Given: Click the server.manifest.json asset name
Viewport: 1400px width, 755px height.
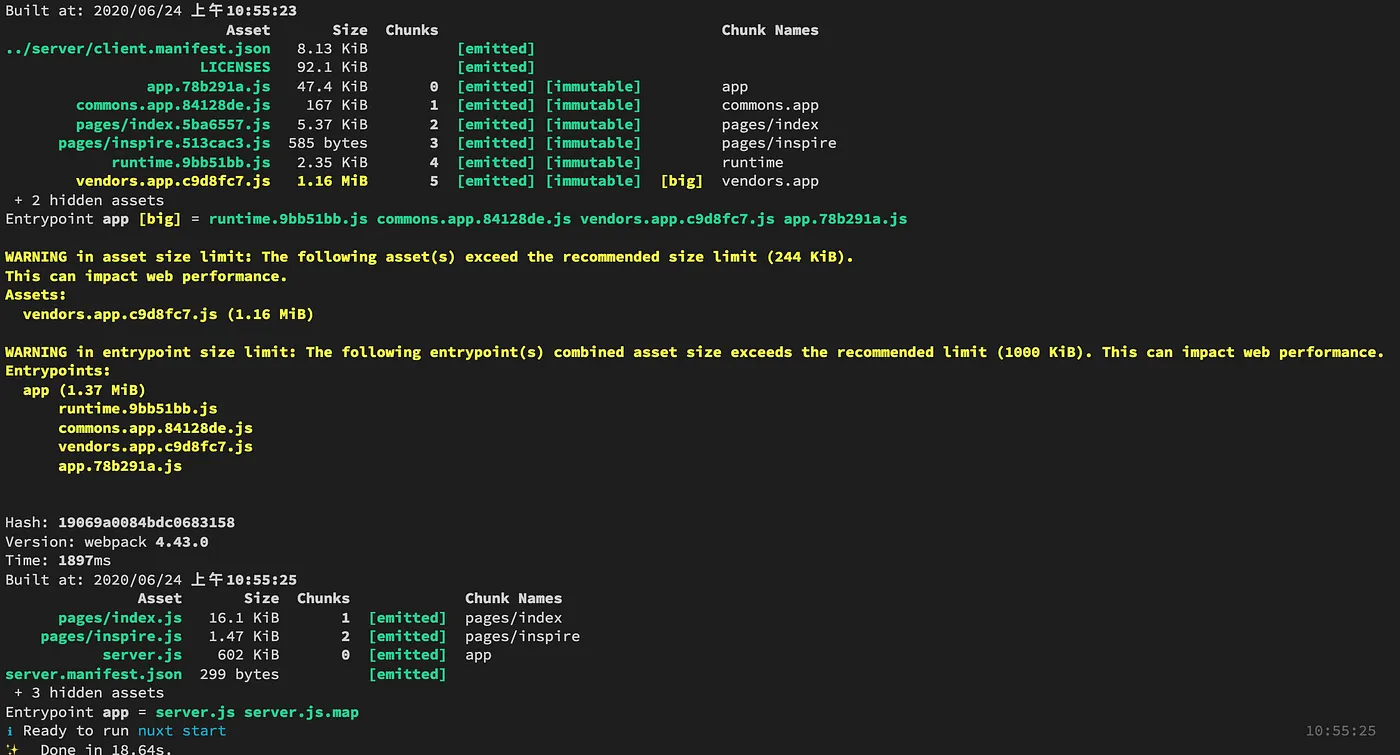Looking at the screenshot, I should pyautogui.click(x=94, y=674).
